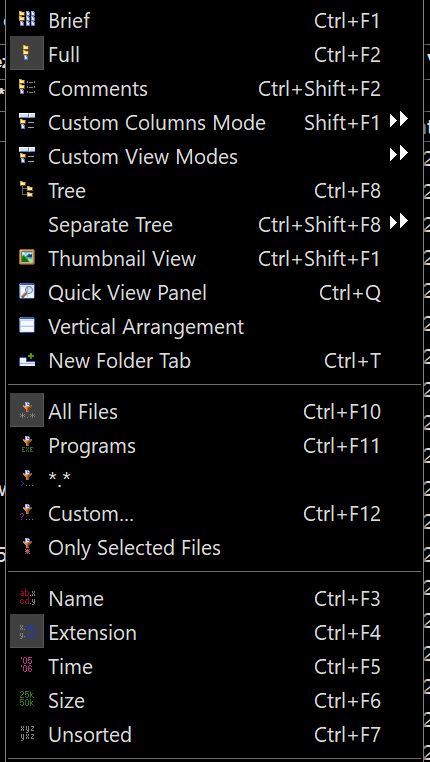Click the Comments view icon

point(27,88)
